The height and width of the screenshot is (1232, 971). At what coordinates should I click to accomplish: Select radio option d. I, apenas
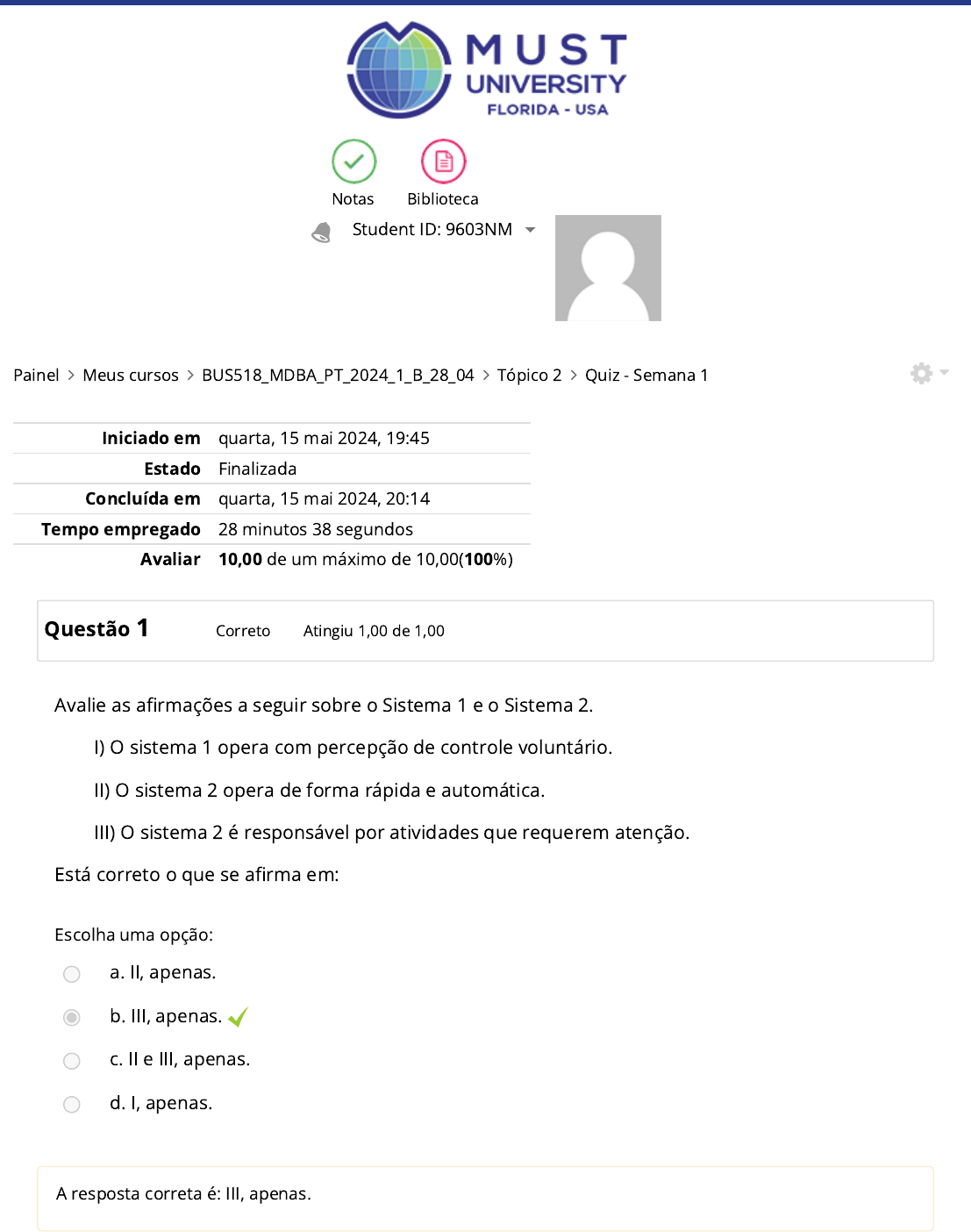[72, 1104]
